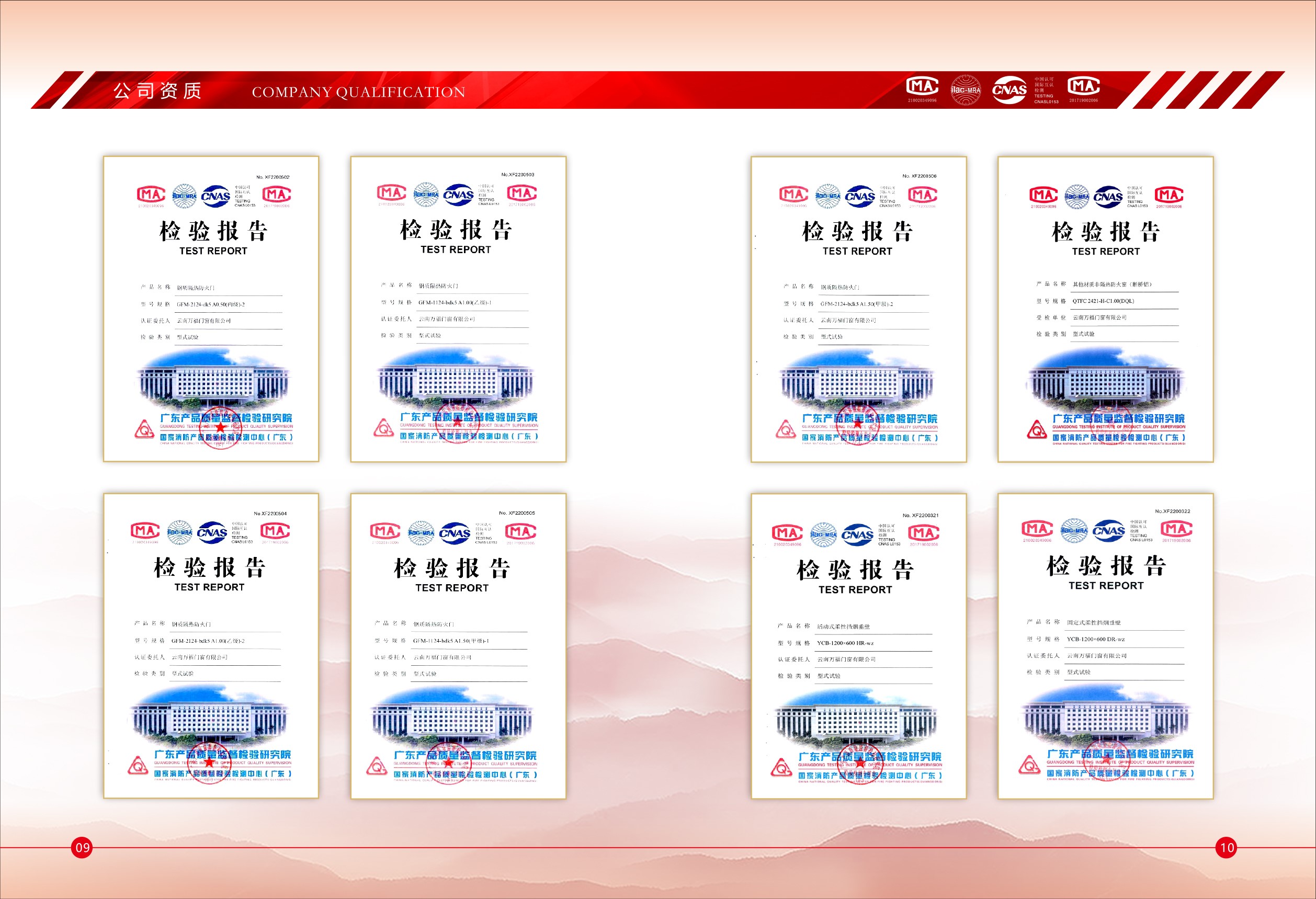Click the red page number 09 badge
Image resolution: width=1316 pixels, height=899 pixels.
point(82,847)
